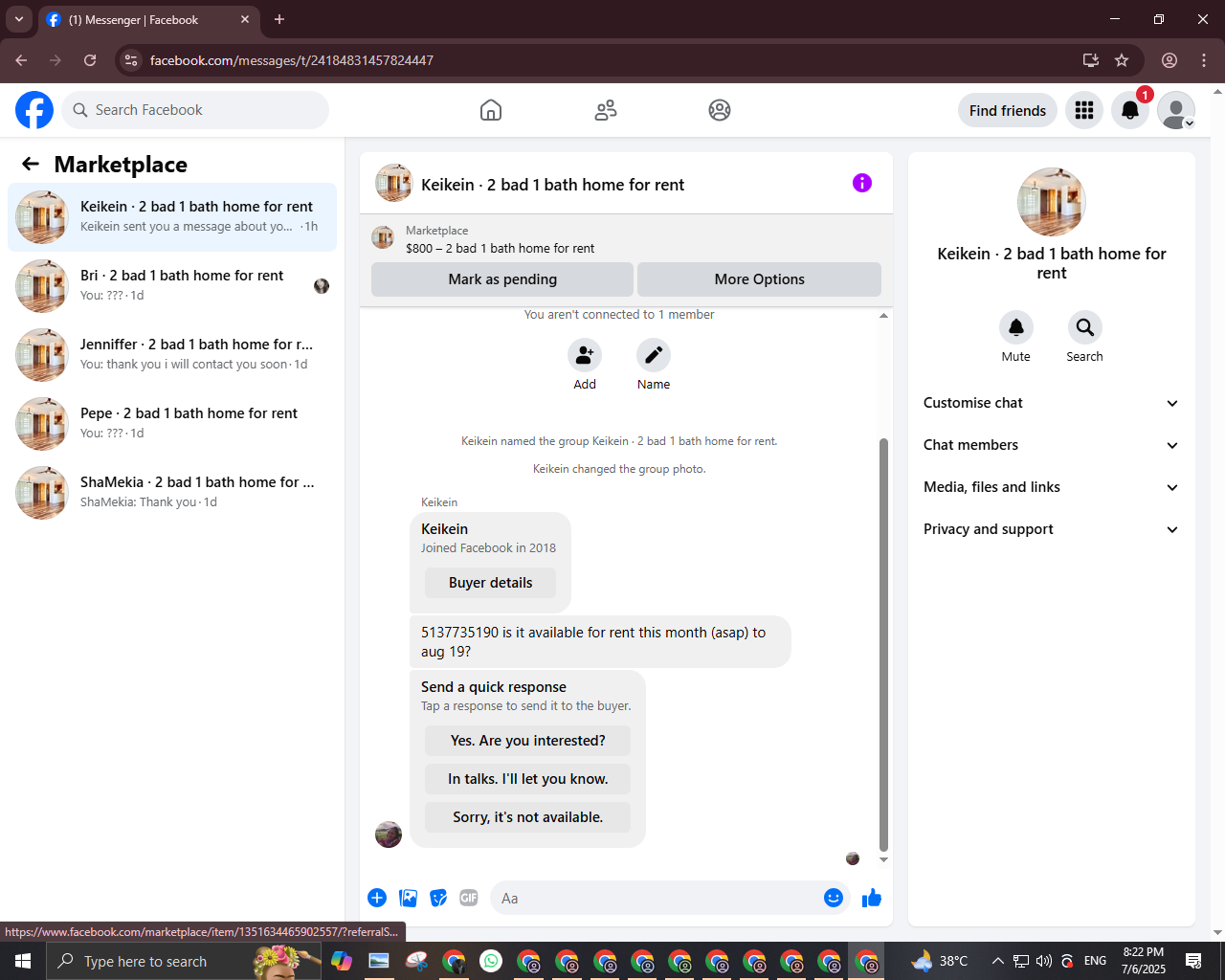Screen dimensions: 1225x980
Task: Click the right panel listing photo
Action: point(1051,202)
